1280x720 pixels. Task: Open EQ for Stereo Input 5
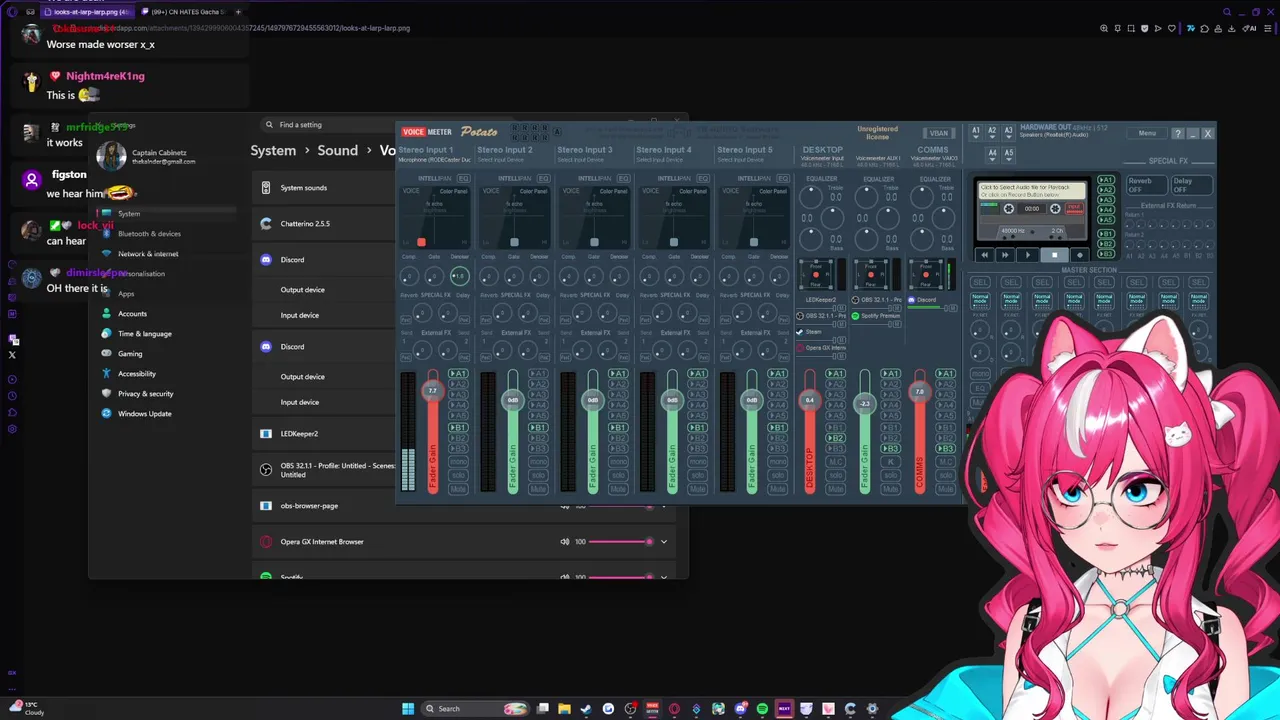point(782,178)
